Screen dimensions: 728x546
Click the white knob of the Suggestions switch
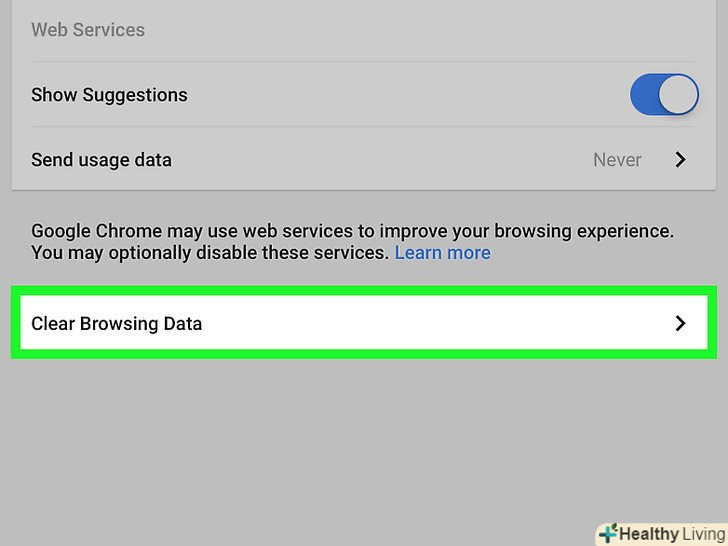tap(677, 95)
